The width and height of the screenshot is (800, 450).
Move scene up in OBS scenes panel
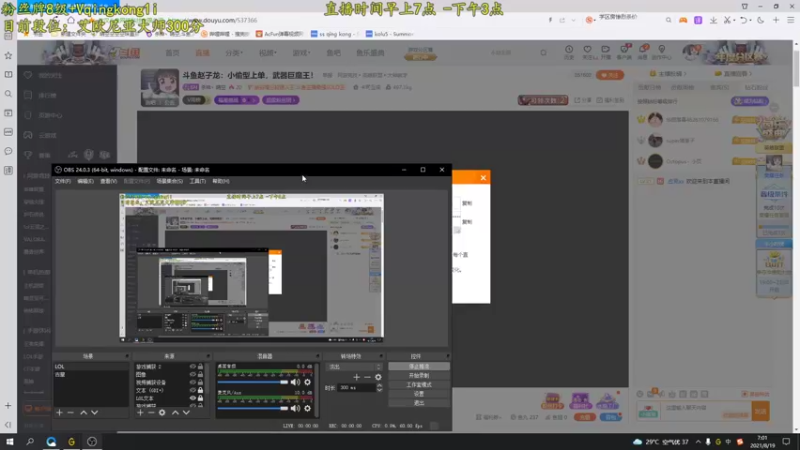coord(84,412)
